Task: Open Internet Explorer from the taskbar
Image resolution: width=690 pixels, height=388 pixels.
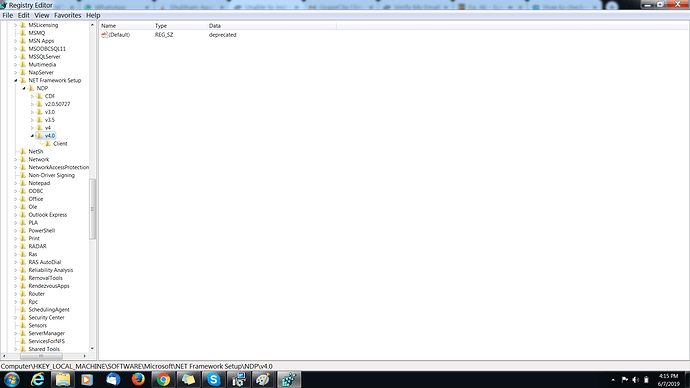Action: click(37, 379)
